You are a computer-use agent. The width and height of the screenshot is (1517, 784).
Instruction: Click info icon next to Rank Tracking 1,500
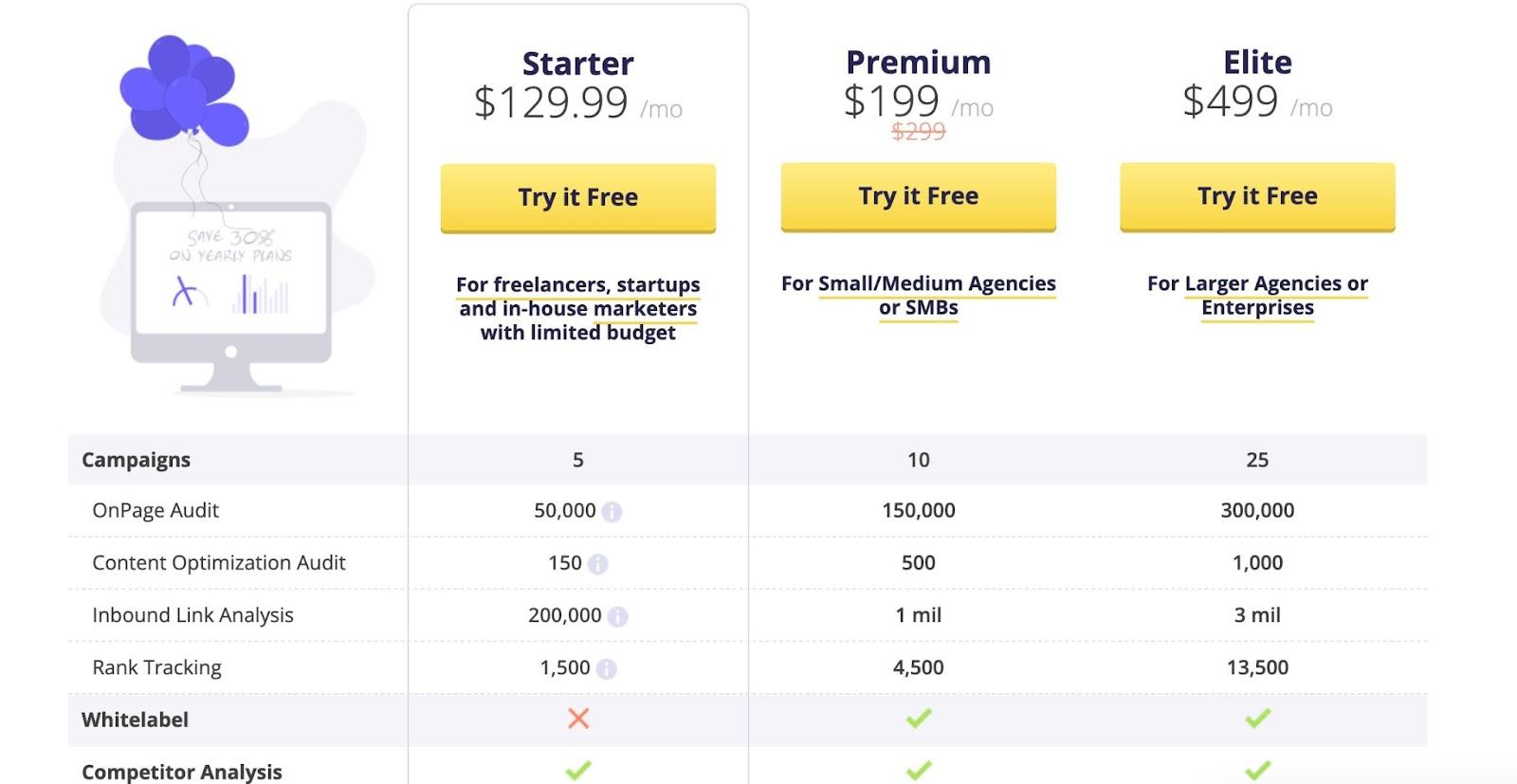[x=607, y=668]
